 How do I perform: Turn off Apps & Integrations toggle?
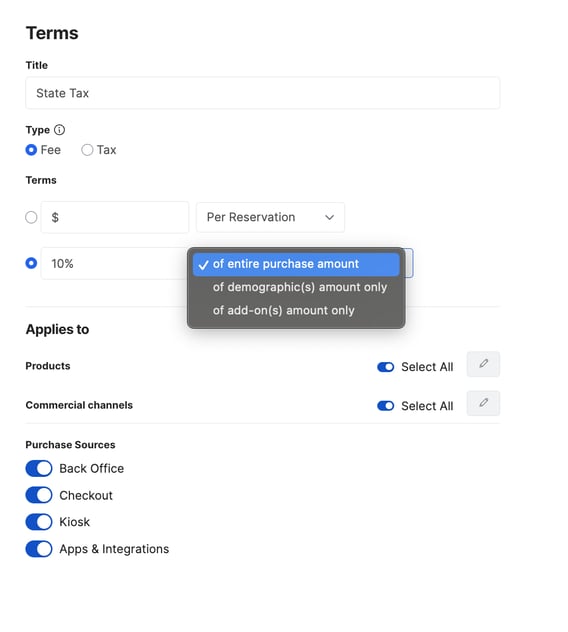39,549
